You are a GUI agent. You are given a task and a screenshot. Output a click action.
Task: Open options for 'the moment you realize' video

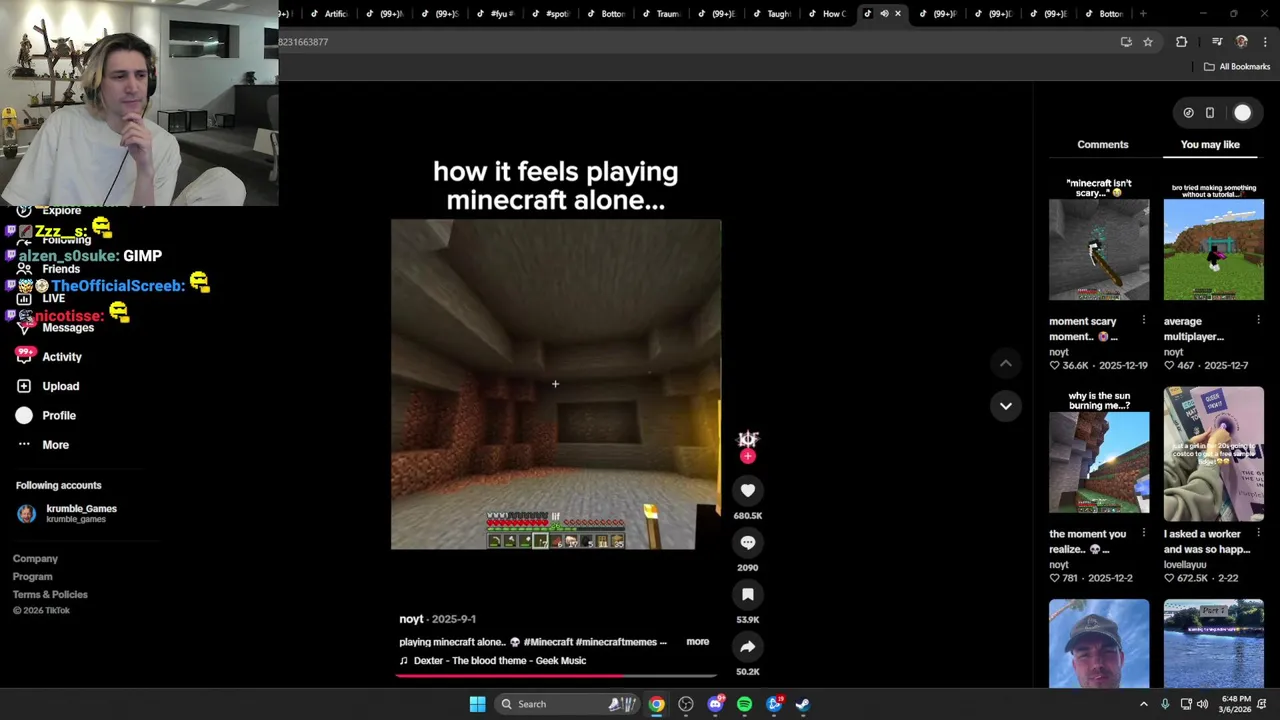click(x=1144, y=533)
